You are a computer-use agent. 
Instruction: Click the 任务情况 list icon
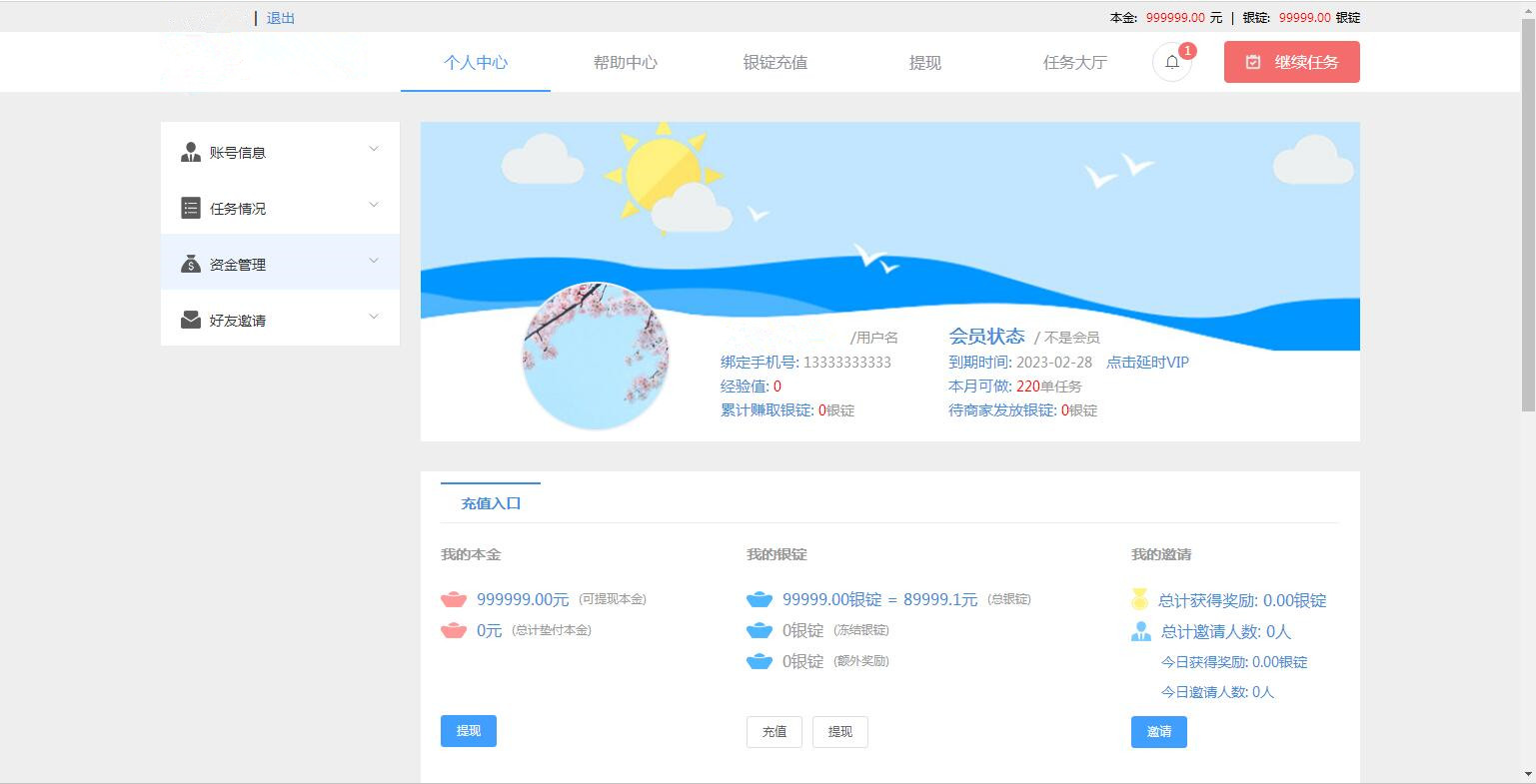[x=191, y=208]
